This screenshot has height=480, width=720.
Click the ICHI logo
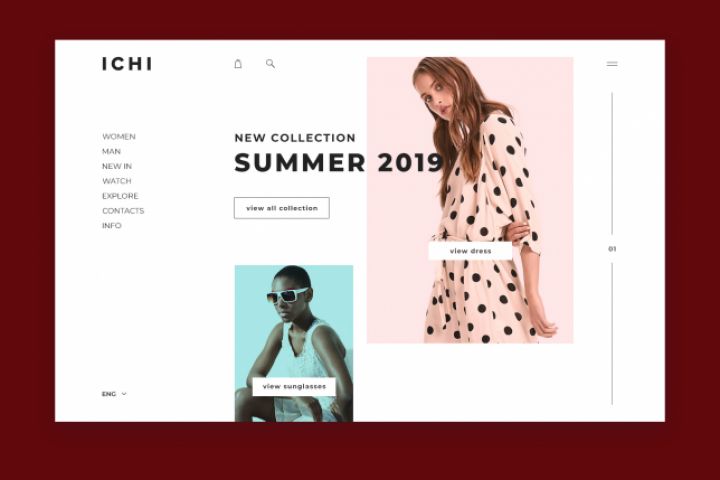[x=127, y=64]
